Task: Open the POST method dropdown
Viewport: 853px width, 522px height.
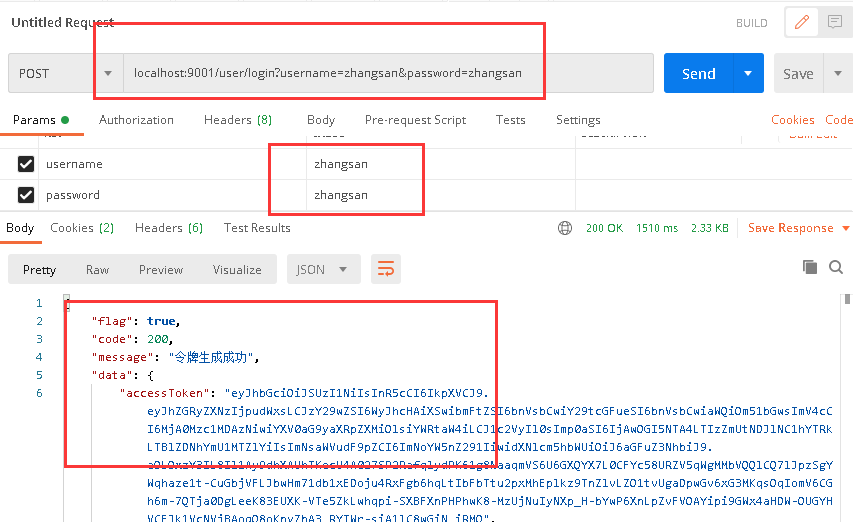Action: coord(66,73)
